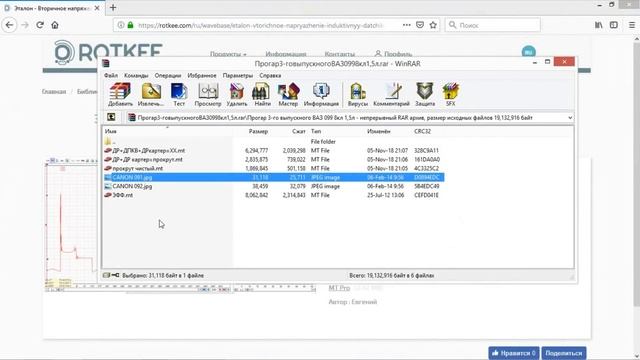This screenshot has width=640, height=360.
Task: Select file ДР+ДР картер+прокрут.mt
Action: point(273,160)
